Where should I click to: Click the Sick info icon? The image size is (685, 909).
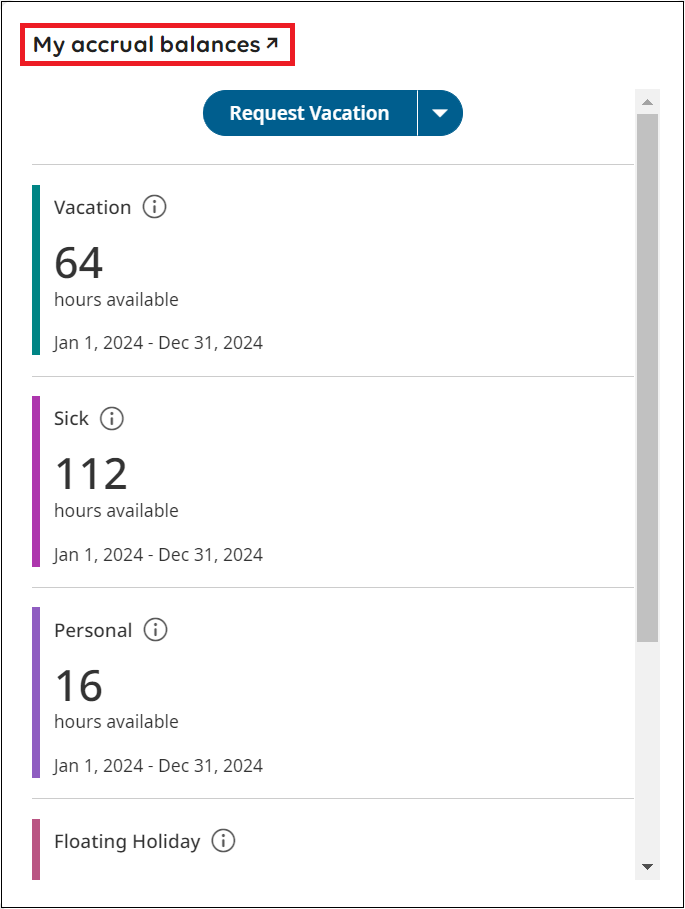click(x=112, y=418)
